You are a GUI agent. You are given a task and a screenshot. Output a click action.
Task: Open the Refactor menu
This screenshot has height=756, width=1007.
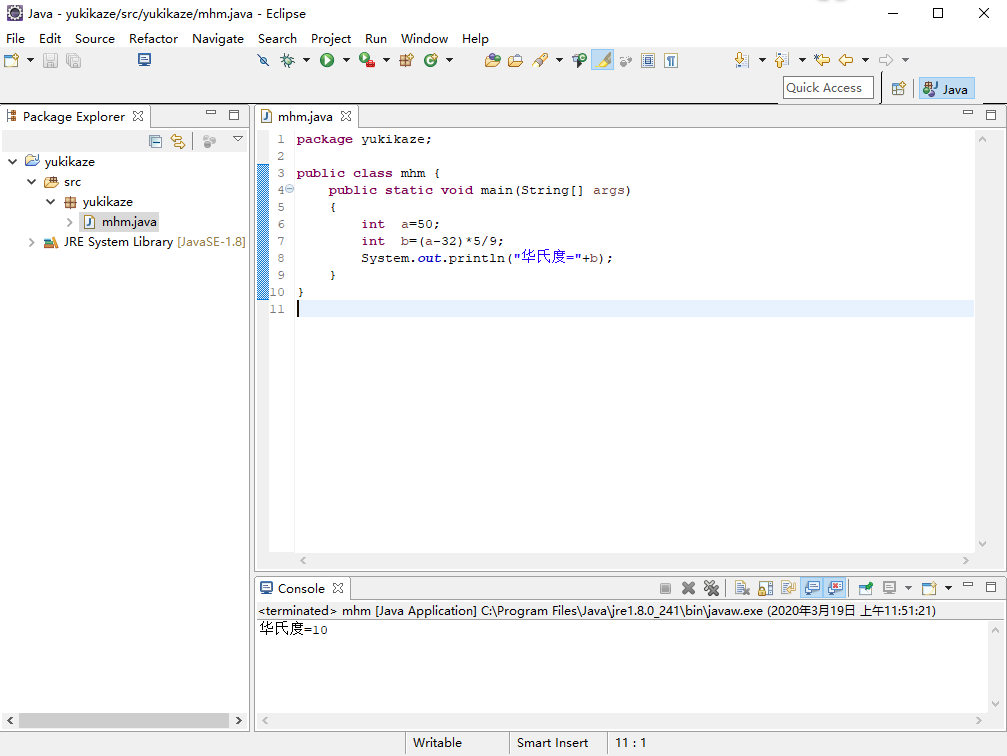(153, 39)
